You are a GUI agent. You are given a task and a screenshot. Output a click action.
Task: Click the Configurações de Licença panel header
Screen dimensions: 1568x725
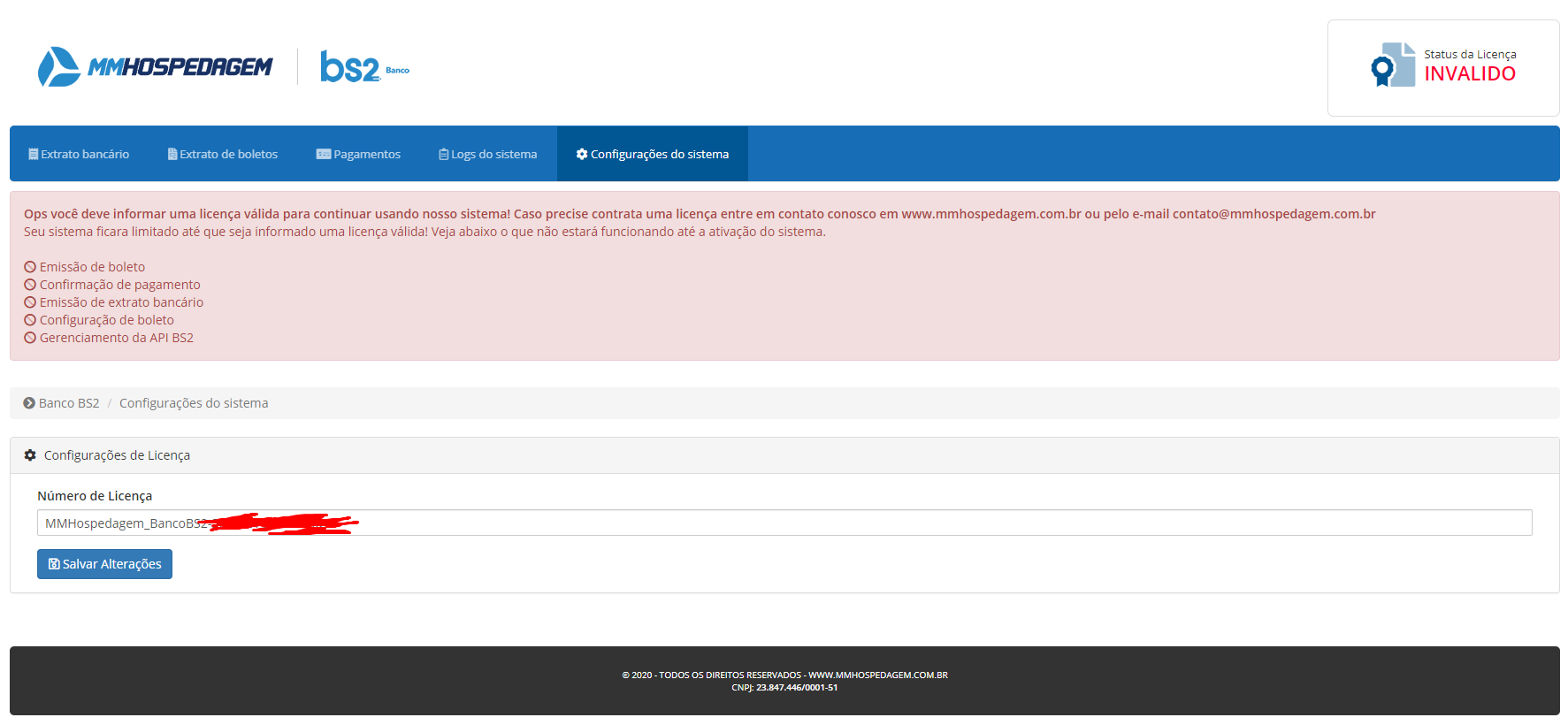pyautogui.click(x=117, y=455)
